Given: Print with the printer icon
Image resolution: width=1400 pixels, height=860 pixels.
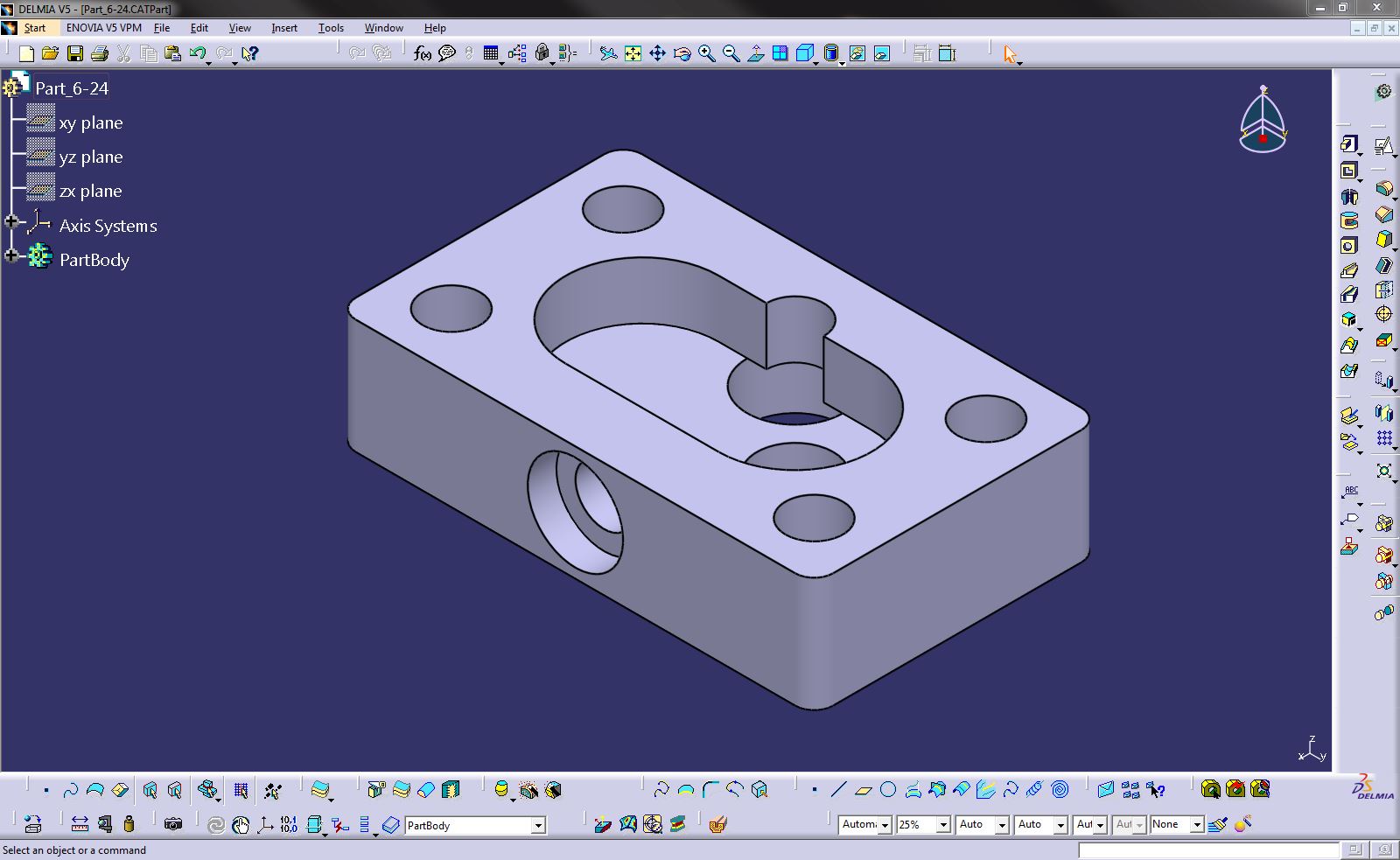Looking at the screenshot, I should (99, 53).
